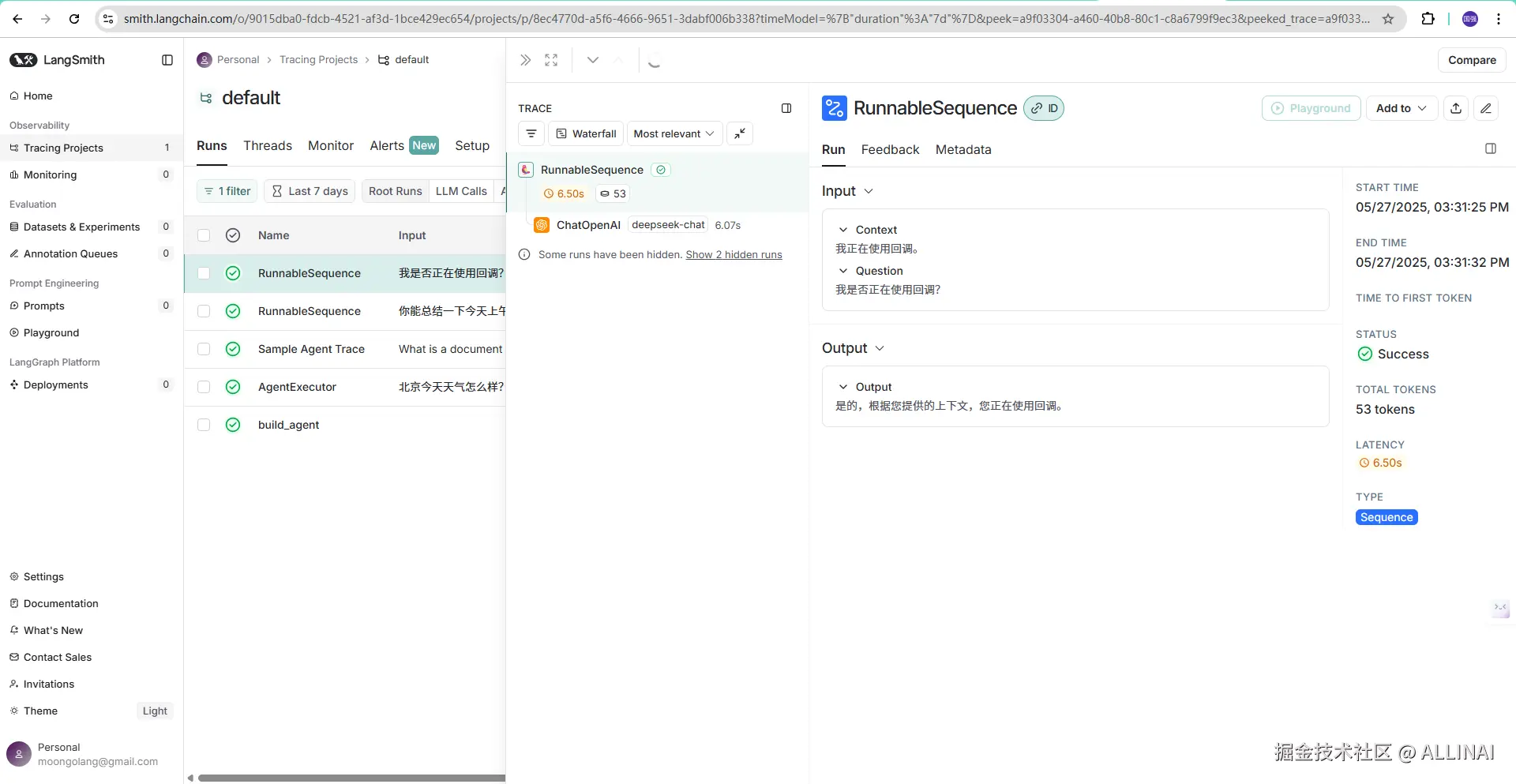Click the LangSmith logo icon
Image resolution: width=1516 pixels, height=784 pixels.
tap(23, 60)
